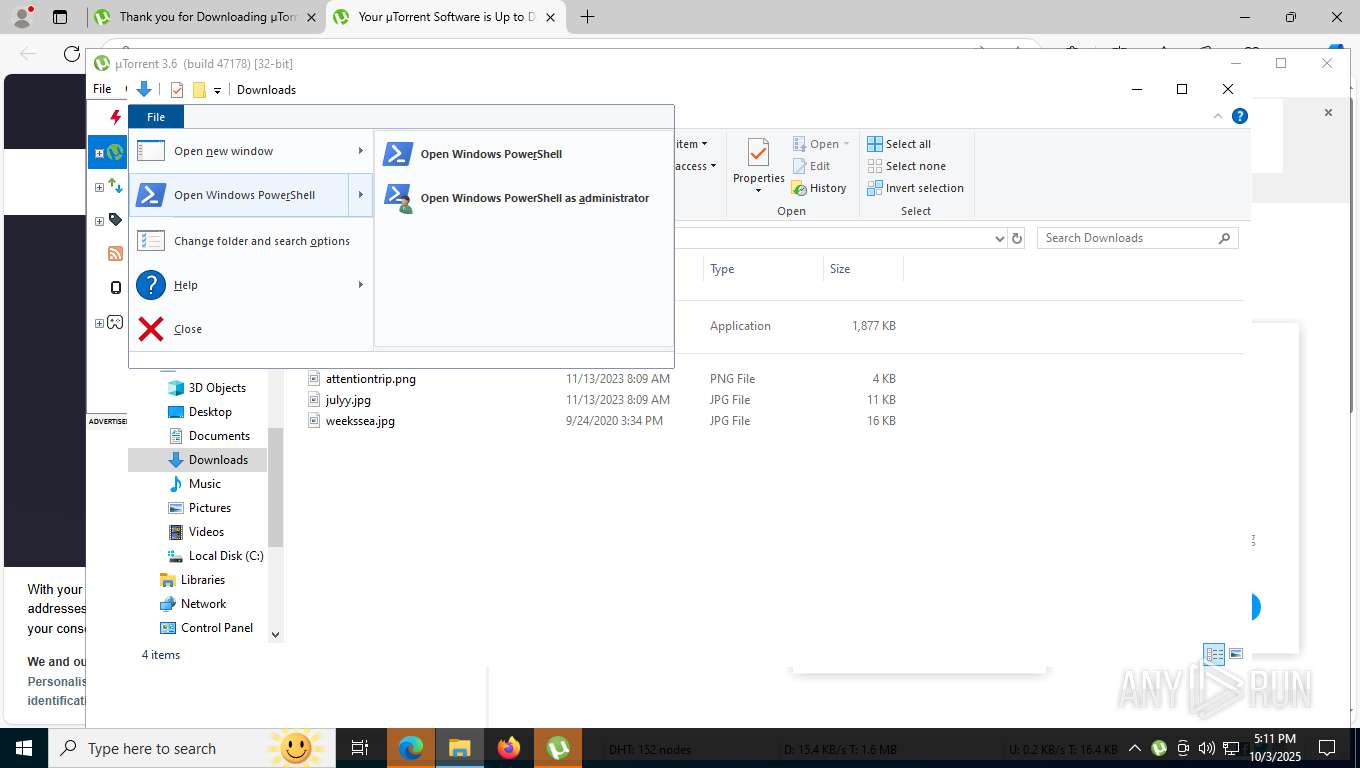1360x768 pixels.
Task: Click the quick access New folder icon
Action: click(x=199, y=90)
